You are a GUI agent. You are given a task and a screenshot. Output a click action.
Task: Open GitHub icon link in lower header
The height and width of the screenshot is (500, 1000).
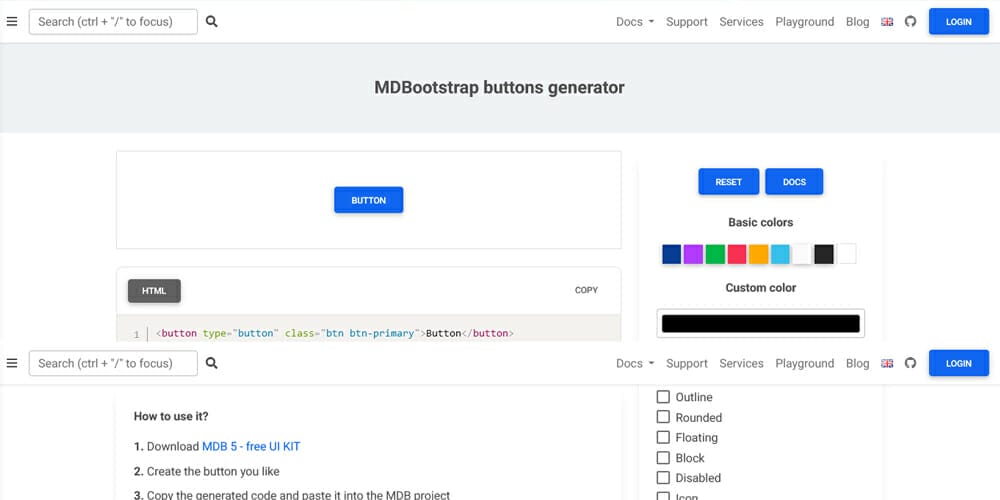point(911,364)
